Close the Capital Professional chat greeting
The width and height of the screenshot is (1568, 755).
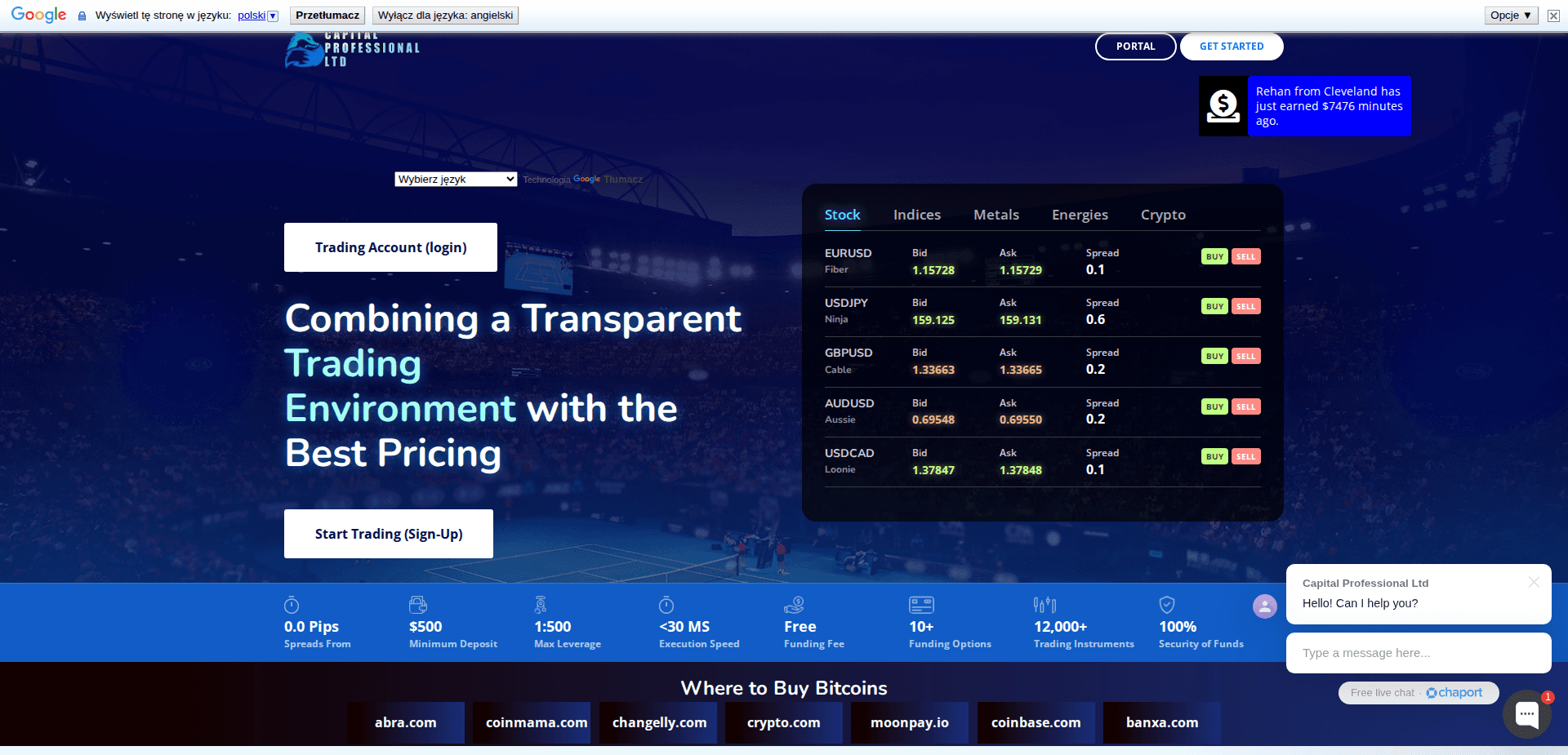coord(1534,582)
